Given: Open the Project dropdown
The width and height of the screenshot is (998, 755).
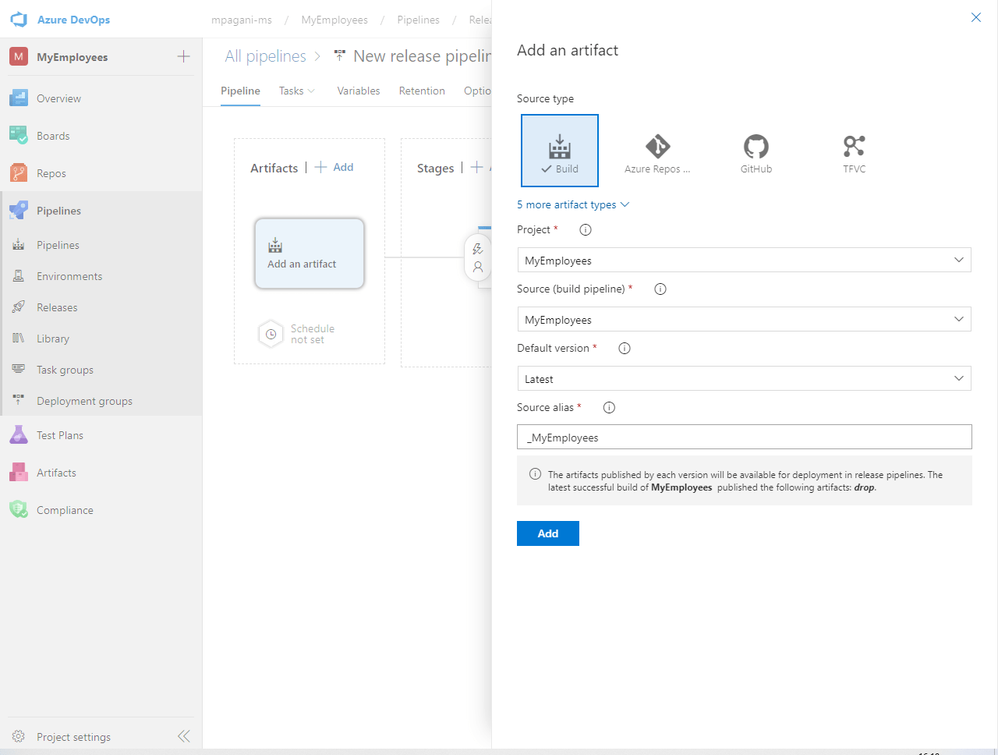Looking at the screenshot, I should 744,260.
